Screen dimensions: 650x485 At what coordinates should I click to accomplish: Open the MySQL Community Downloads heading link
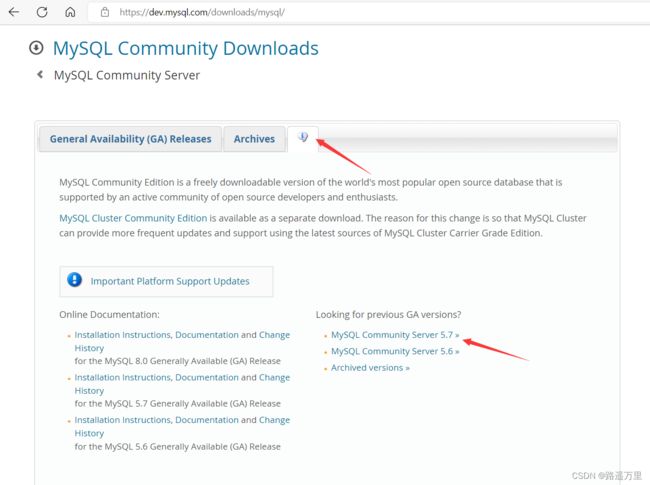[x=186, y=48]
